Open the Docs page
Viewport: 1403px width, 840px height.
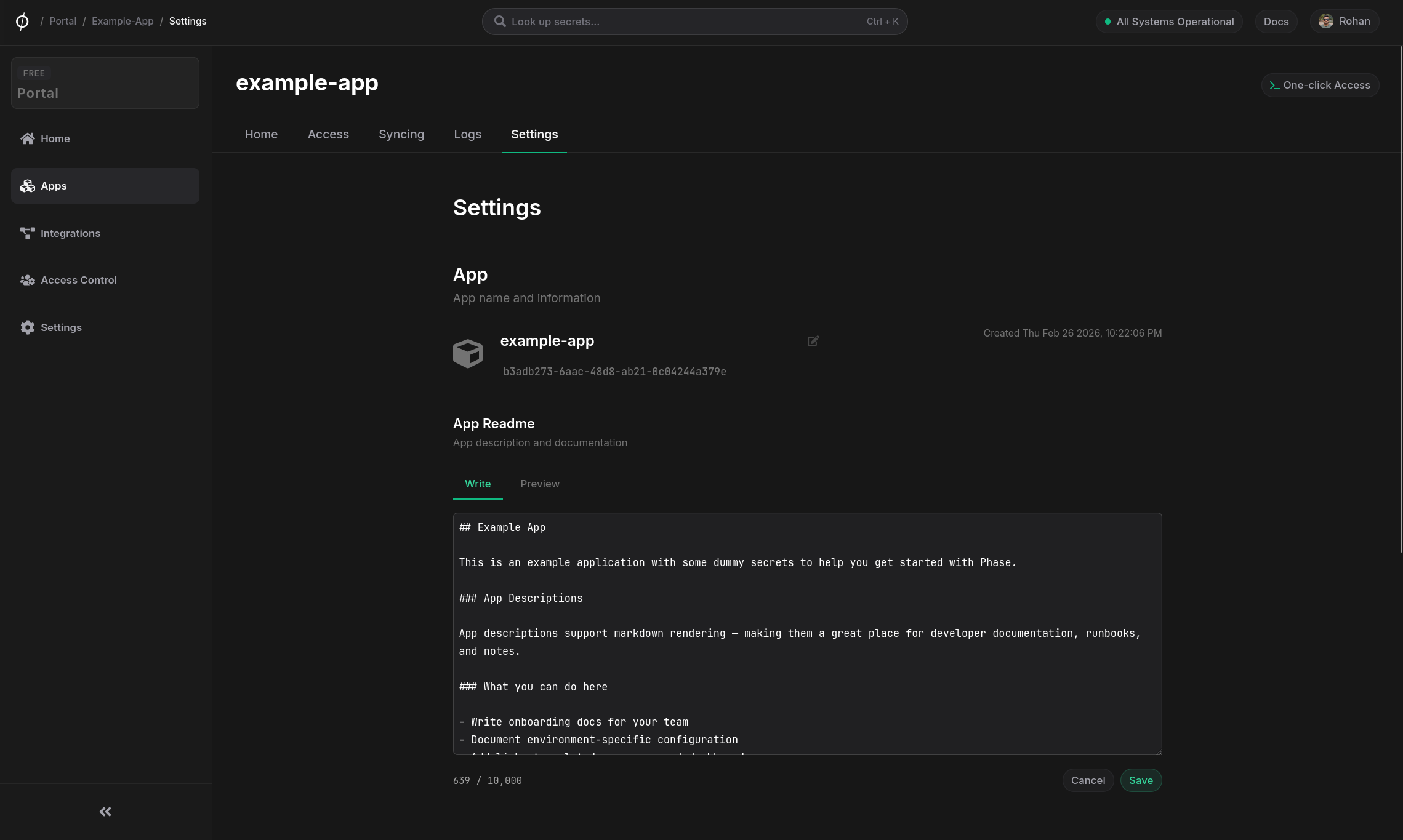tap(1276, 21)
